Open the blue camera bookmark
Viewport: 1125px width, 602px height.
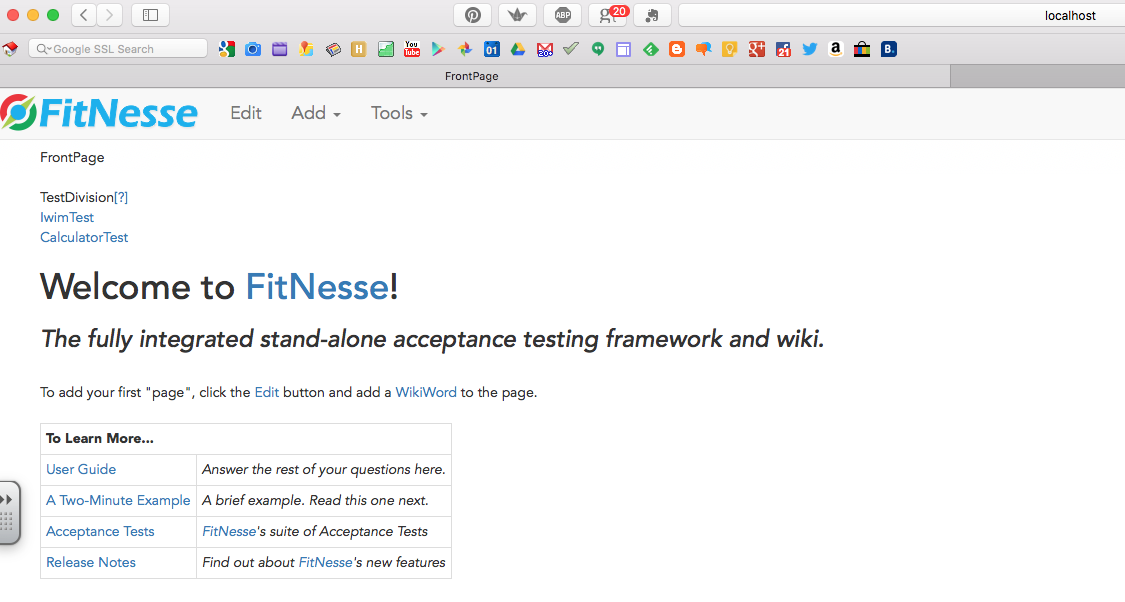[253, 49]
